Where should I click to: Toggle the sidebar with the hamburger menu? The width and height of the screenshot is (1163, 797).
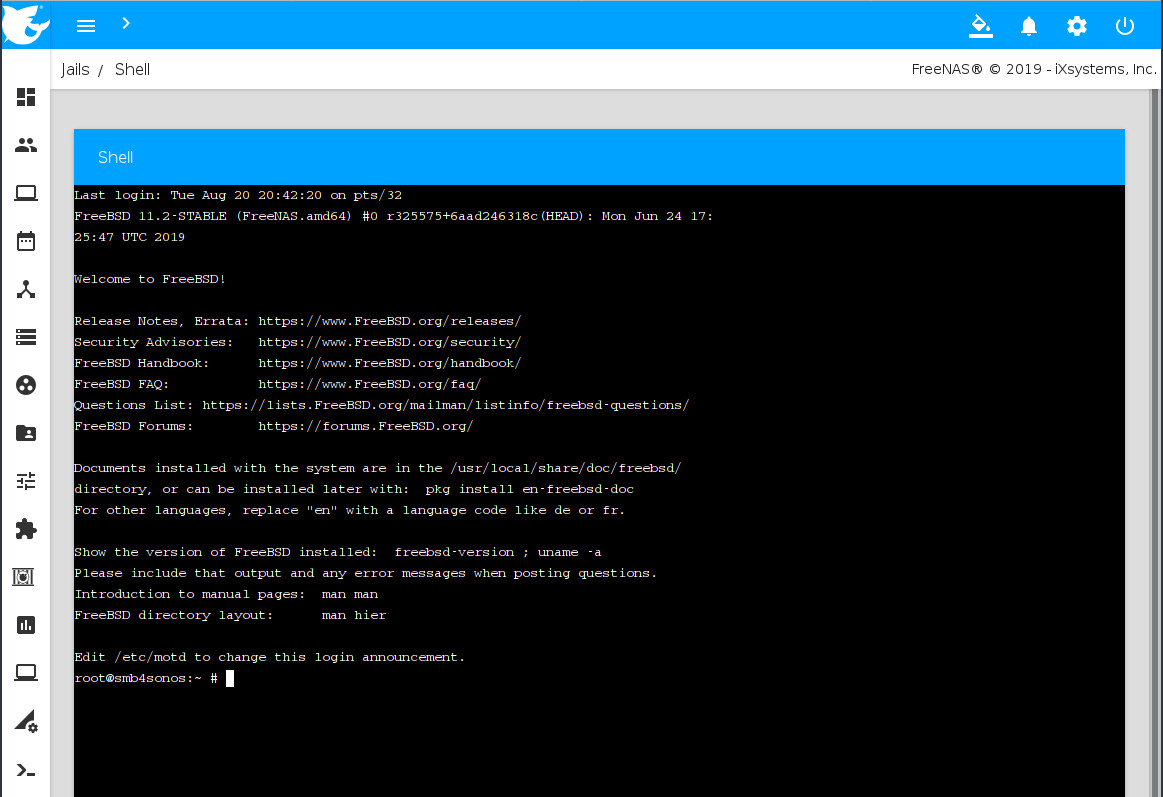(x=86, y=26)
